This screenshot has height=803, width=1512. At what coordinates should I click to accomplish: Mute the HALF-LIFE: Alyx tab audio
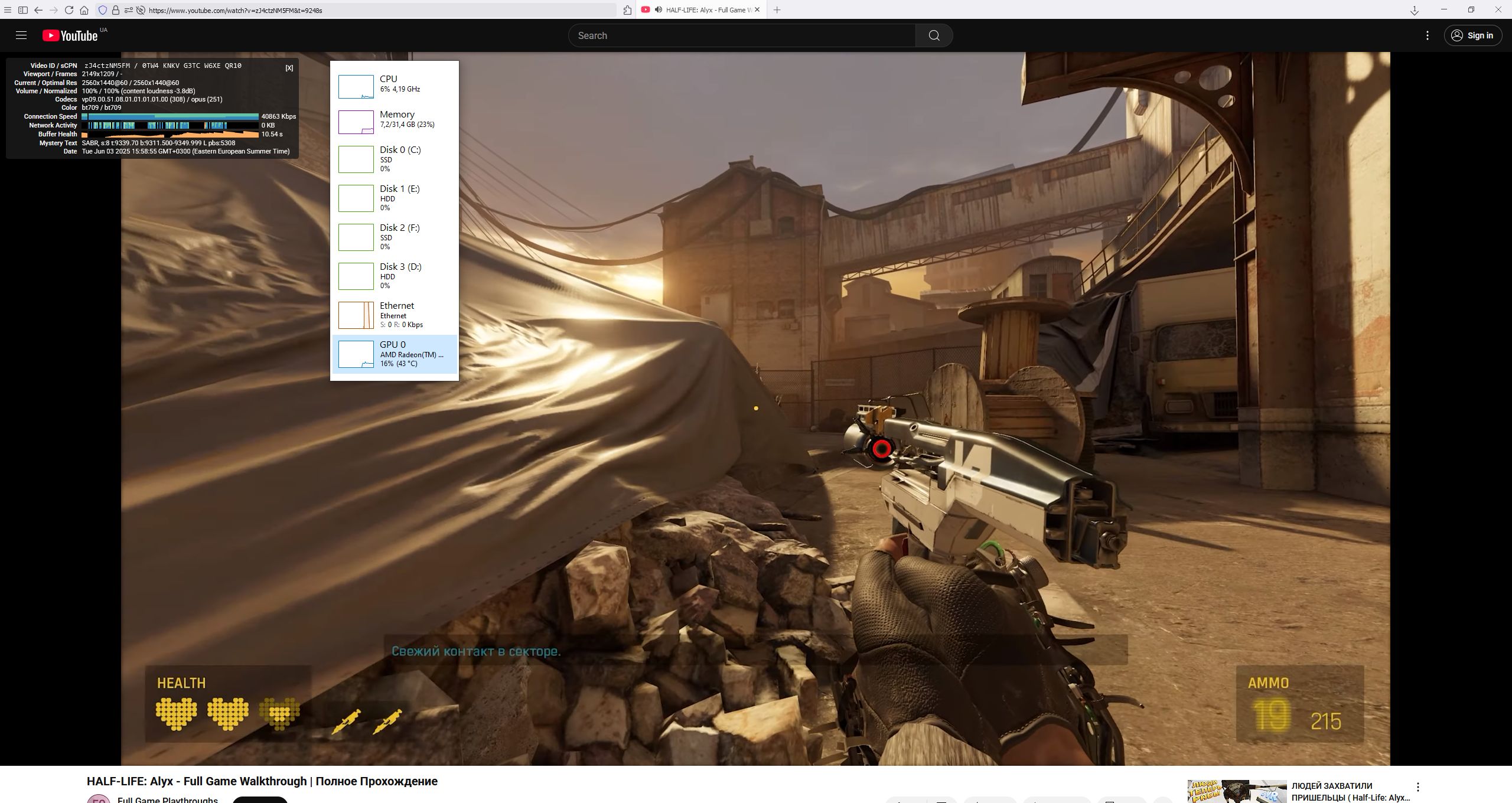[658, 9]
